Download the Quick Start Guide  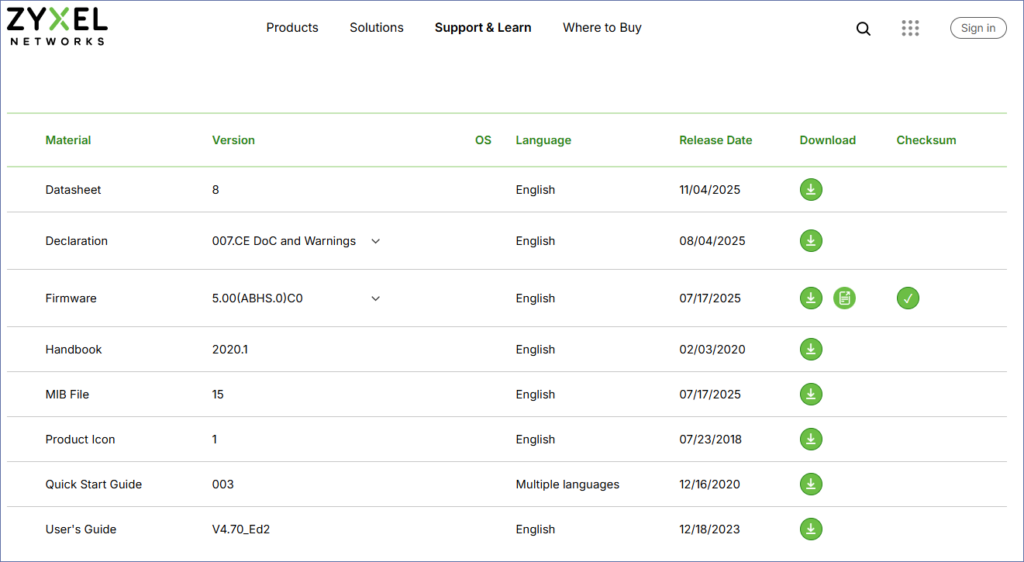811,484
